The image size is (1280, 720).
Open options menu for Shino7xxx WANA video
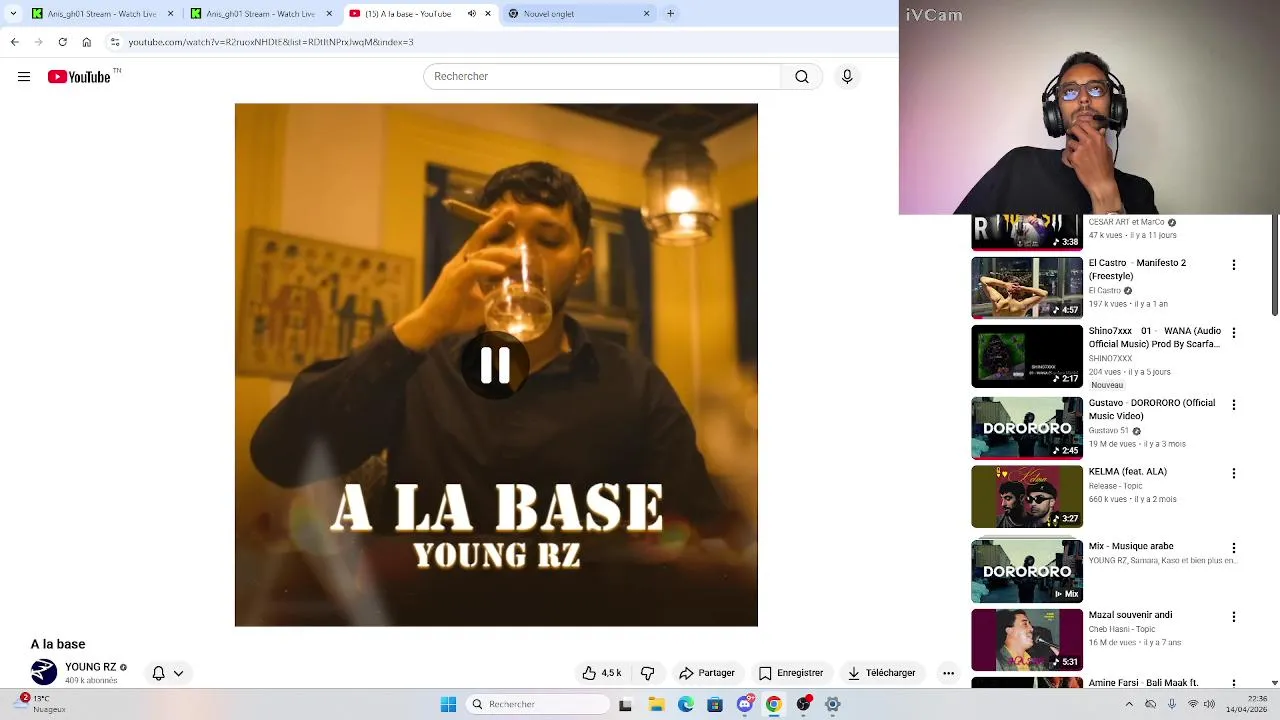click(1233, 332)
